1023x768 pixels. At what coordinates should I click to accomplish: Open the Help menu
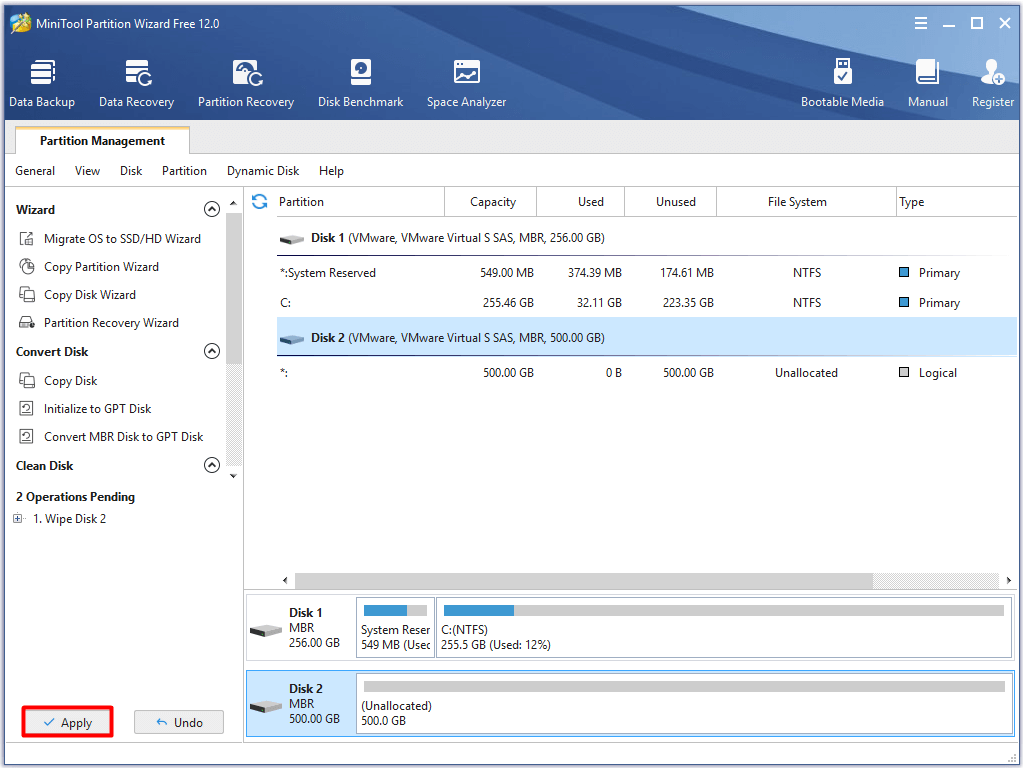click(331, 171)
